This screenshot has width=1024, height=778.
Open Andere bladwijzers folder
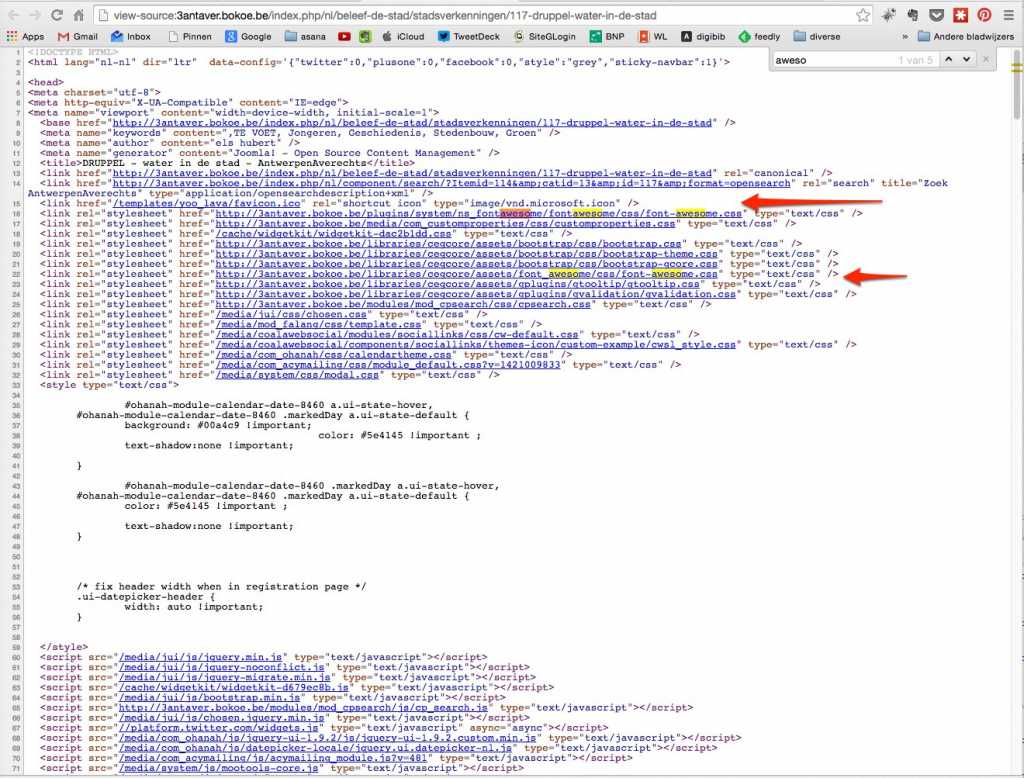[x=966, y=37]
